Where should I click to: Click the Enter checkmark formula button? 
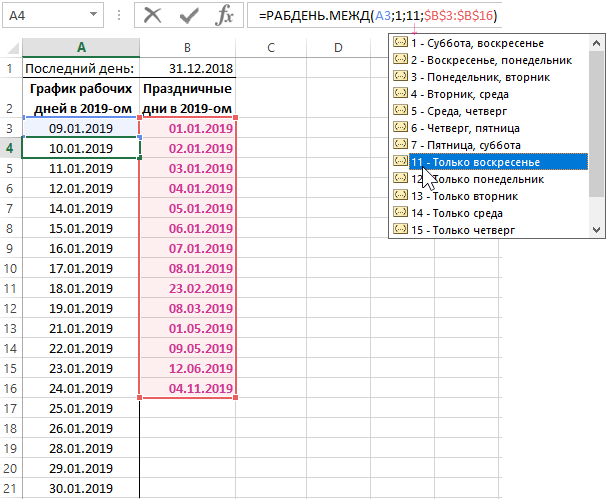point(186,16)
